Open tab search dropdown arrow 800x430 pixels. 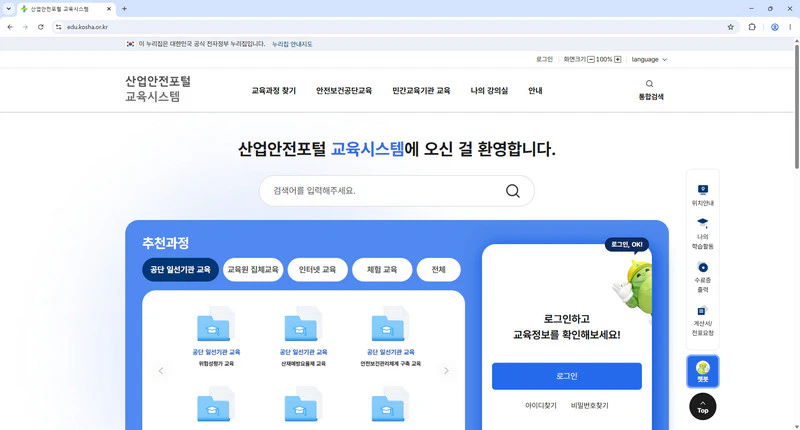click(x=8, y=9)
